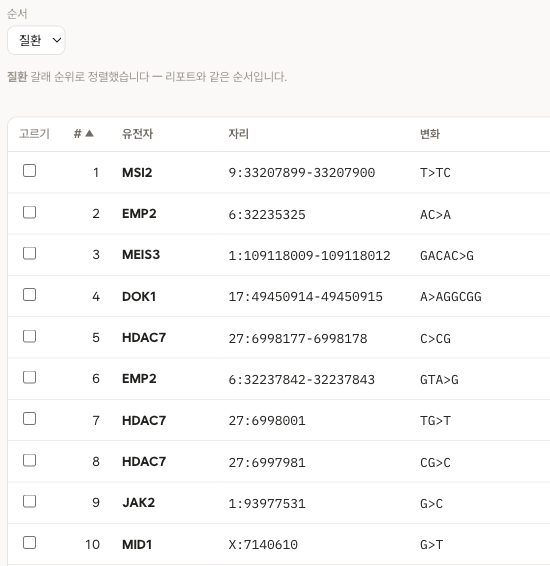Click location 6:32237842-32237843
The width and height of the screenshot is (550, 566).
(302, 380)
